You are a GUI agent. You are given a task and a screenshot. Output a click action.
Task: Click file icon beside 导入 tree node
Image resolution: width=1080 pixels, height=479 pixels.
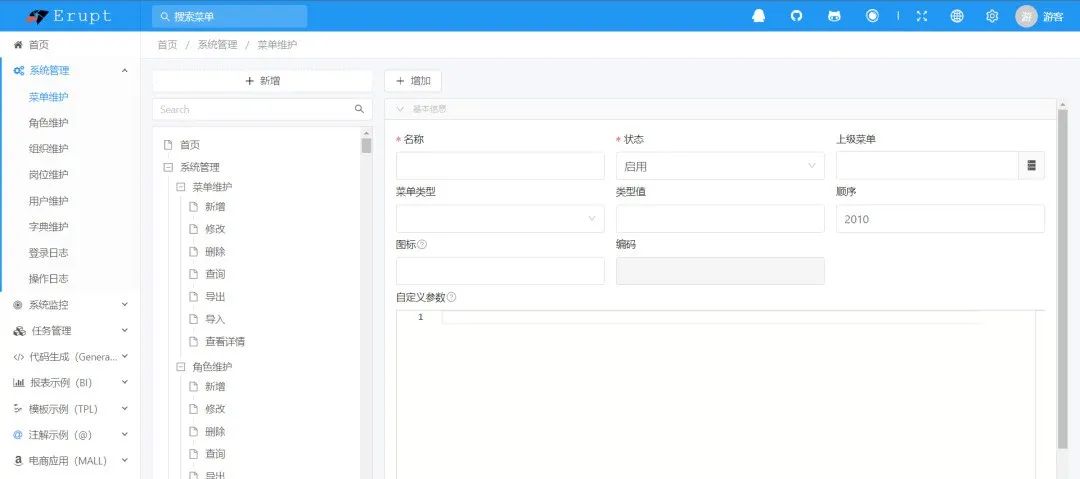pos(194,319)
